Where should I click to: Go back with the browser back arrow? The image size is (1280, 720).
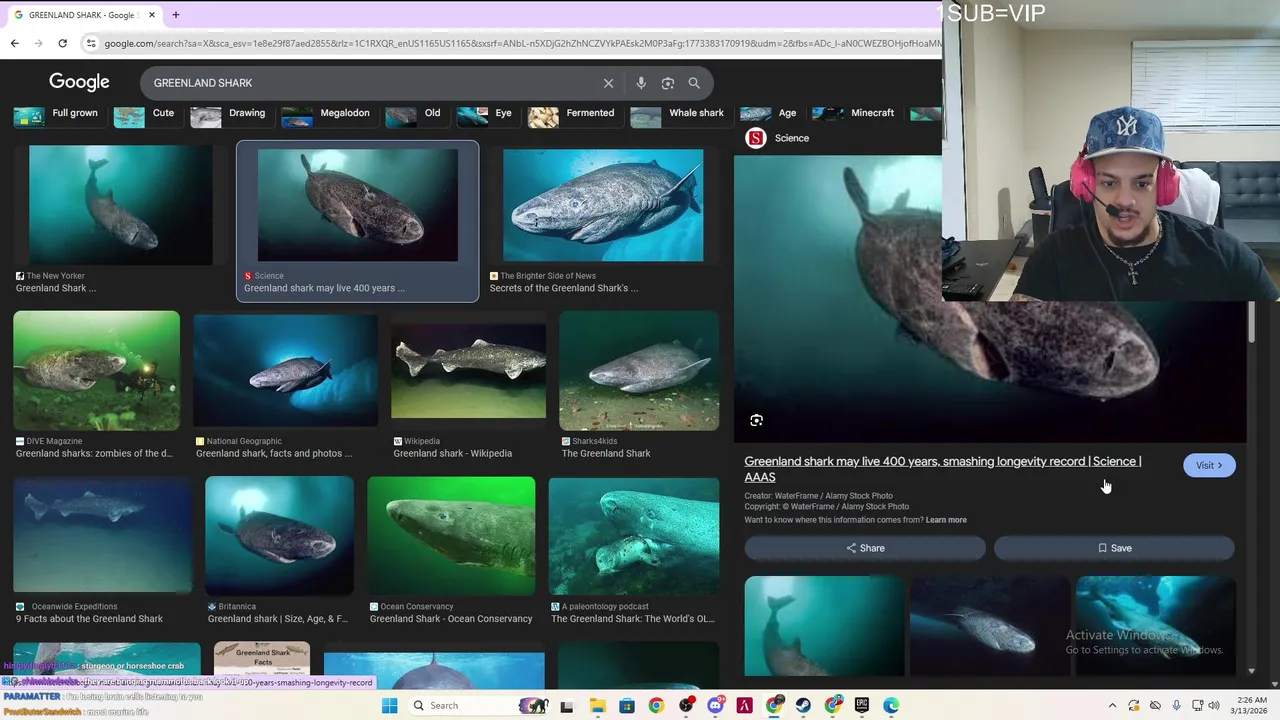point(14,43)
